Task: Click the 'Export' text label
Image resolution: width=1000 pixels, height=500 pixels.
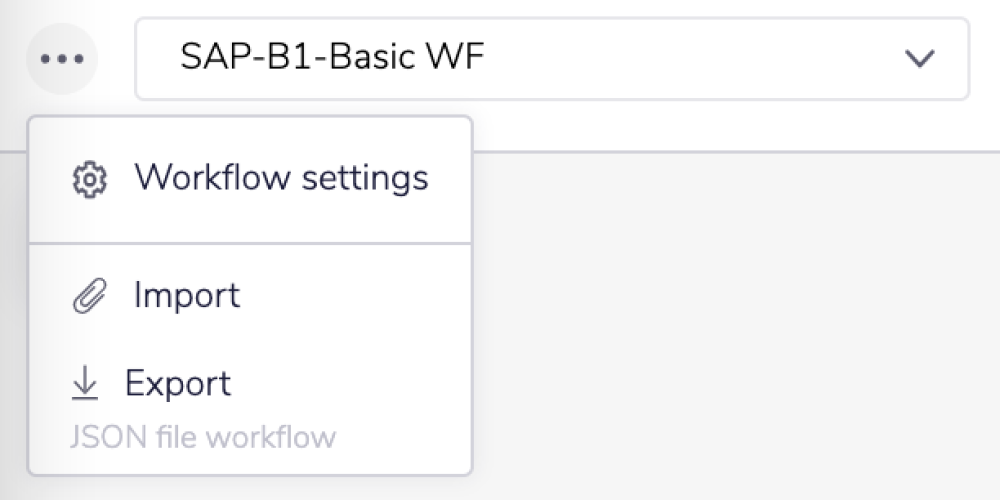Action: pyautogui.click(x=178, y=384)
